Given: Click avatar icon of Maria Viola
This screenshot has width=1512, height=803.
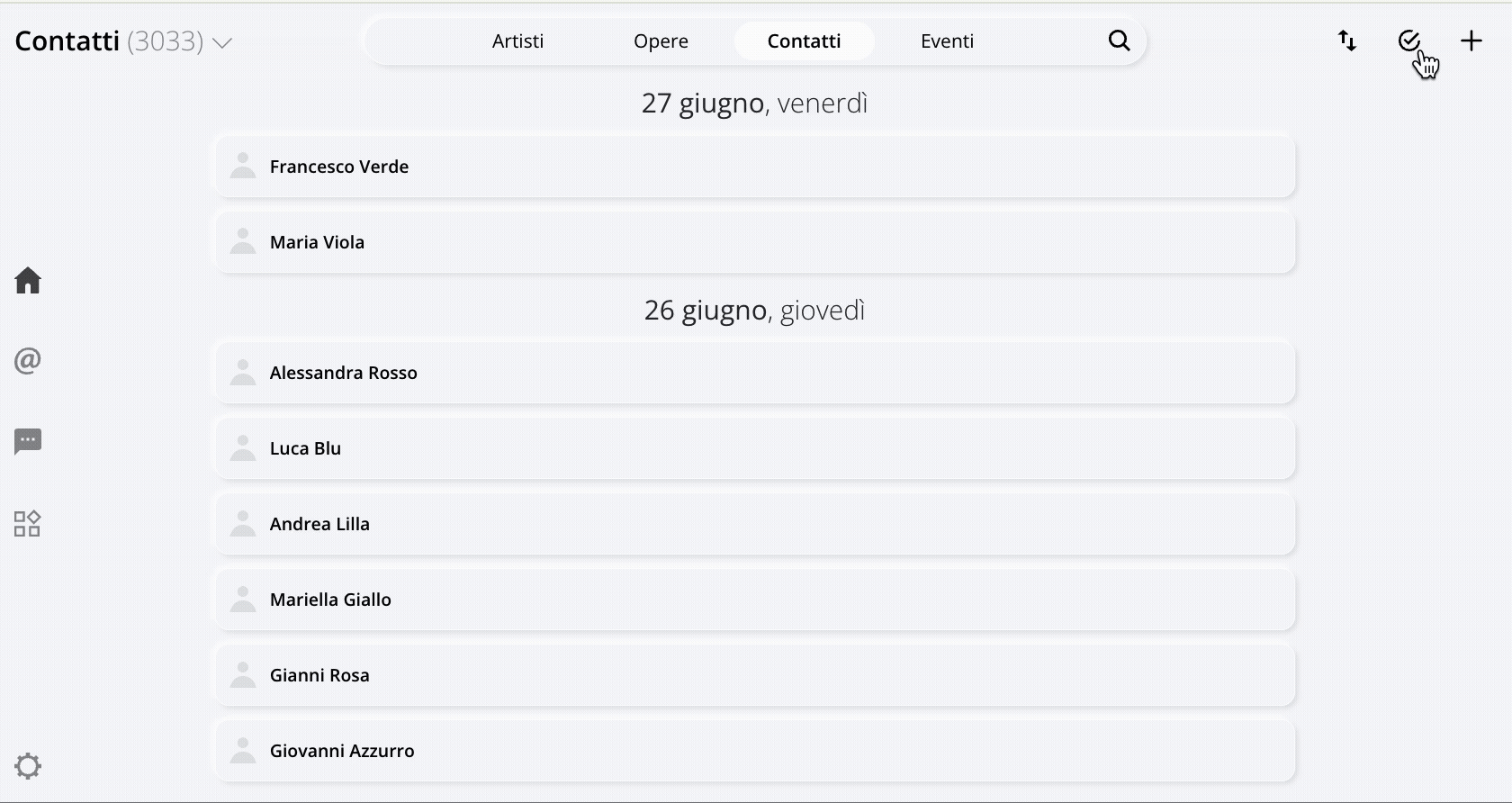Looking at the screenshot, I should (x=243, y=241).
